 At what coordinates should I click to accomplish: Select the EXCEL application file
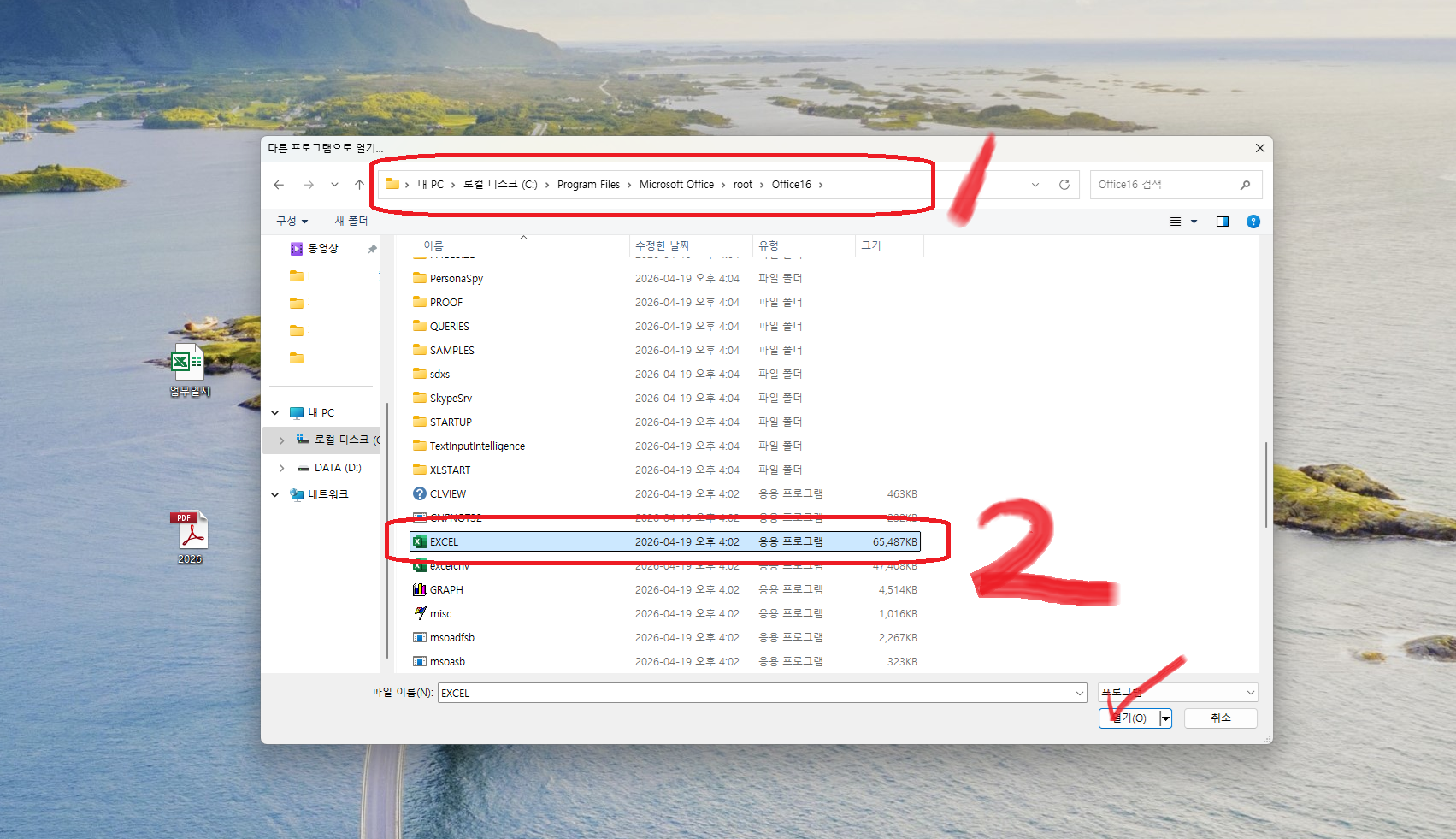665,541
